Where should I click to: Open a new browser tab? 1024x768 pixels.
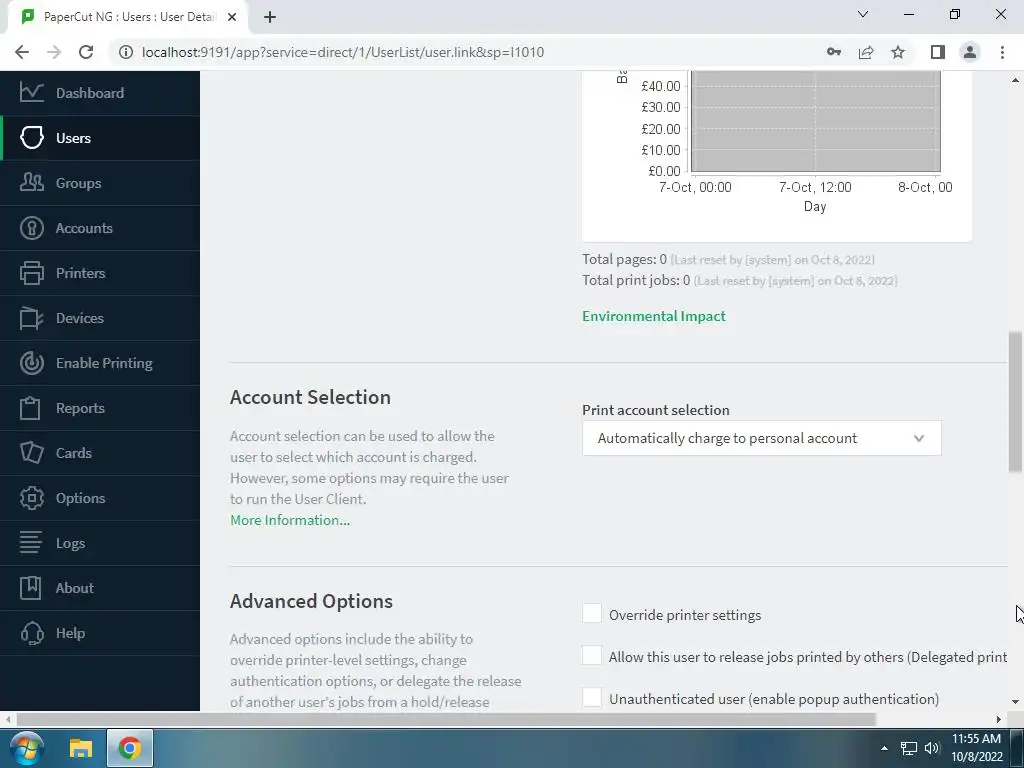click(270, 17)
